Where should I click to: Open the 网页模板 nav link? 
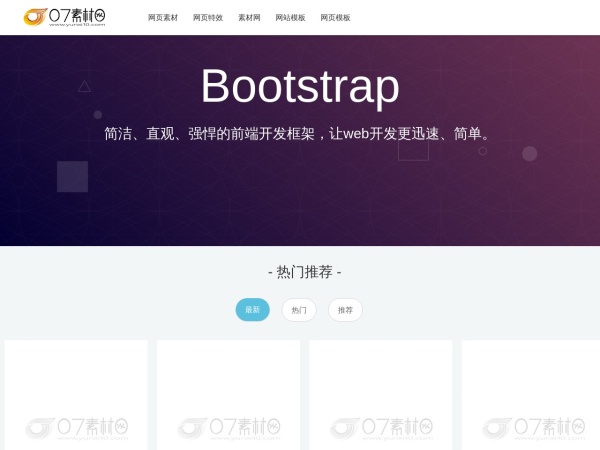click(335, 18)
